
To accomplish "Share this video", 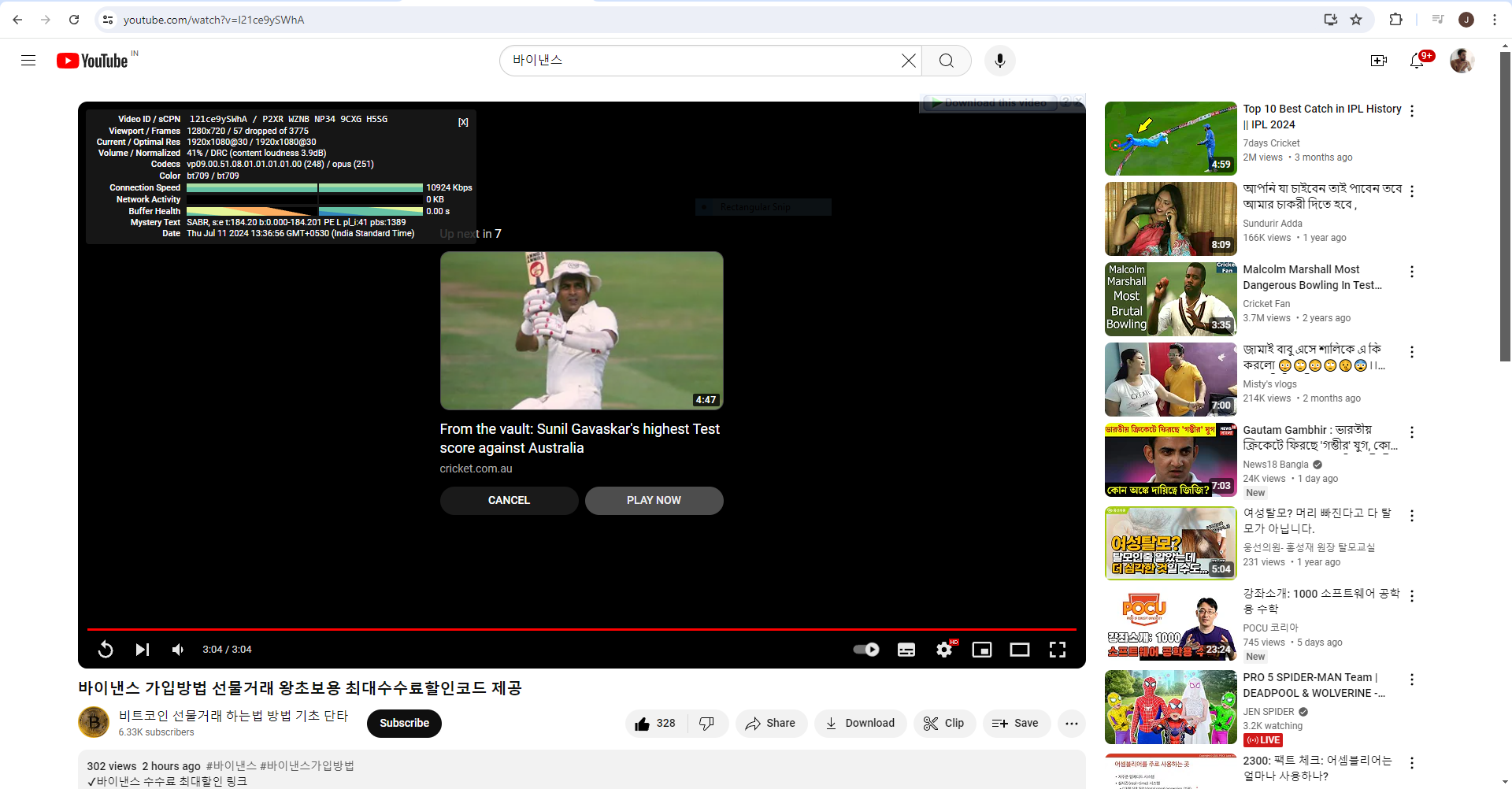I will [771, 724].
